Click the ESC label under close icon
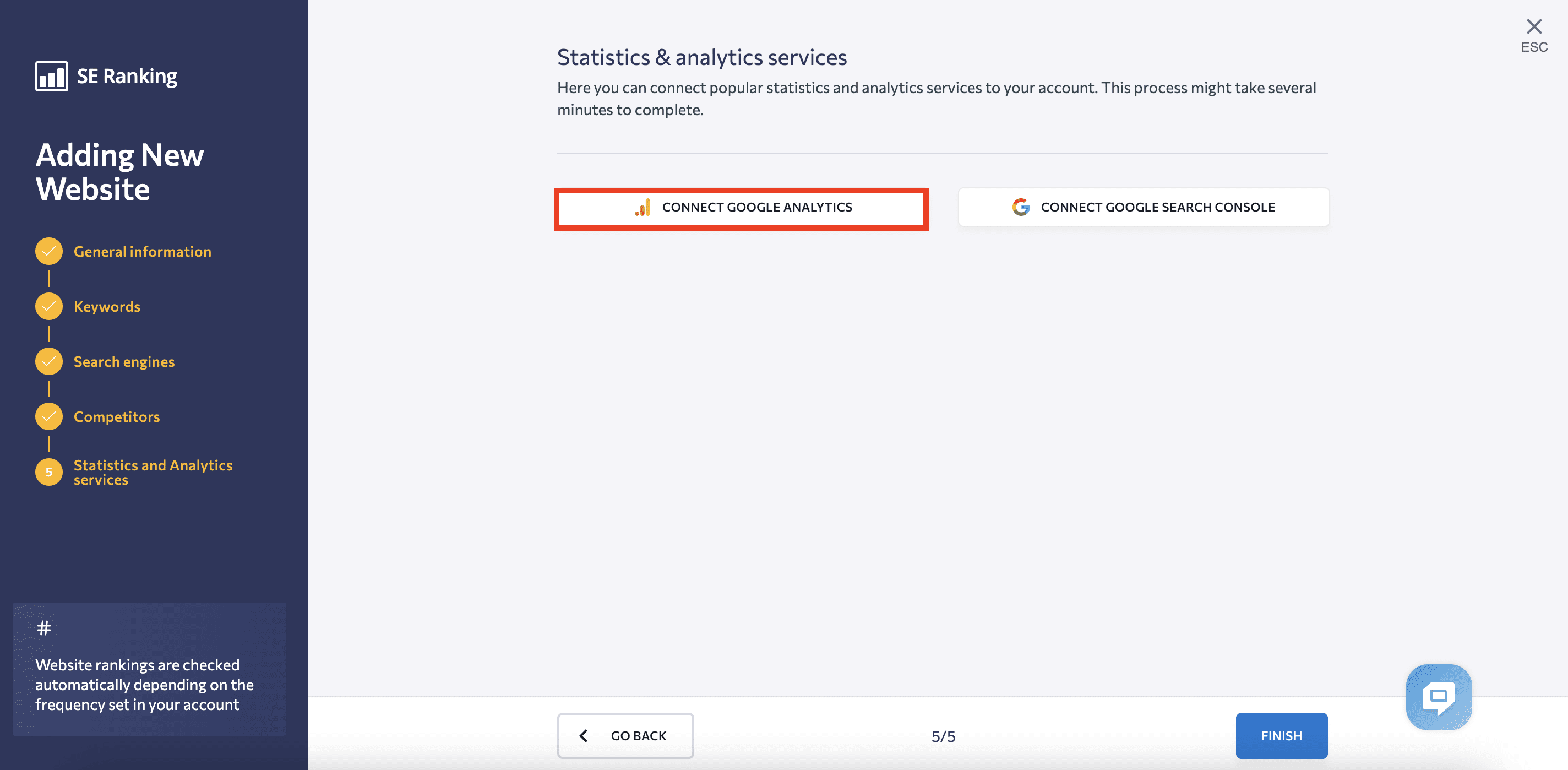The height and width of the screenshot is (770, 1568). pyautogui.click(x=1534, y=47)
